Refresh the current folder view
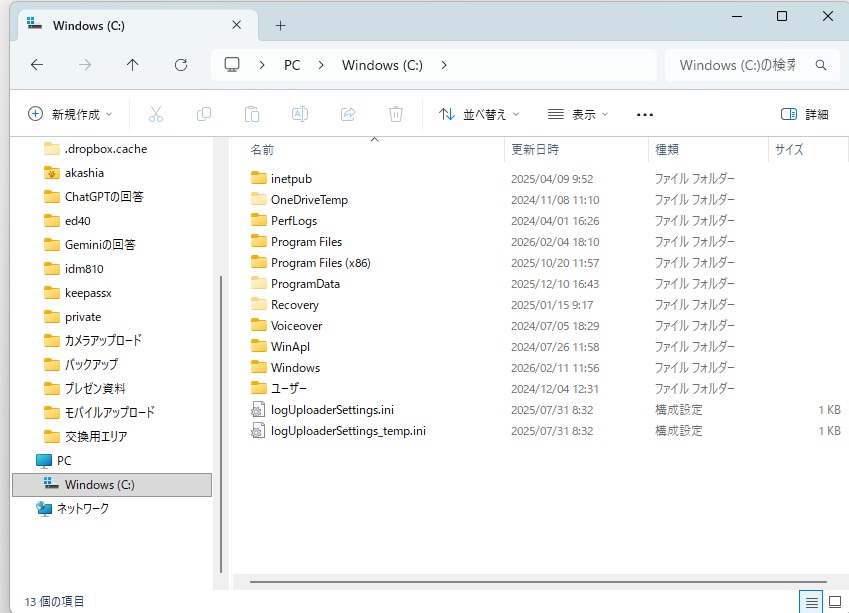Viewport: 849px width, 613px height. pos(181,65)
